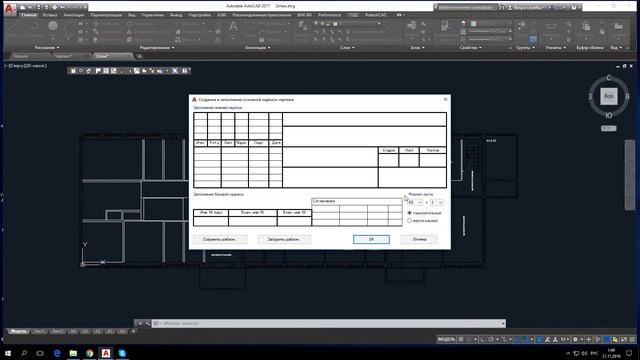Select the Circle drawing tool in ribbon
Image resolution: width=640 pixels, height=360 pixels.
pyautogui.click(x=53, y=26)
